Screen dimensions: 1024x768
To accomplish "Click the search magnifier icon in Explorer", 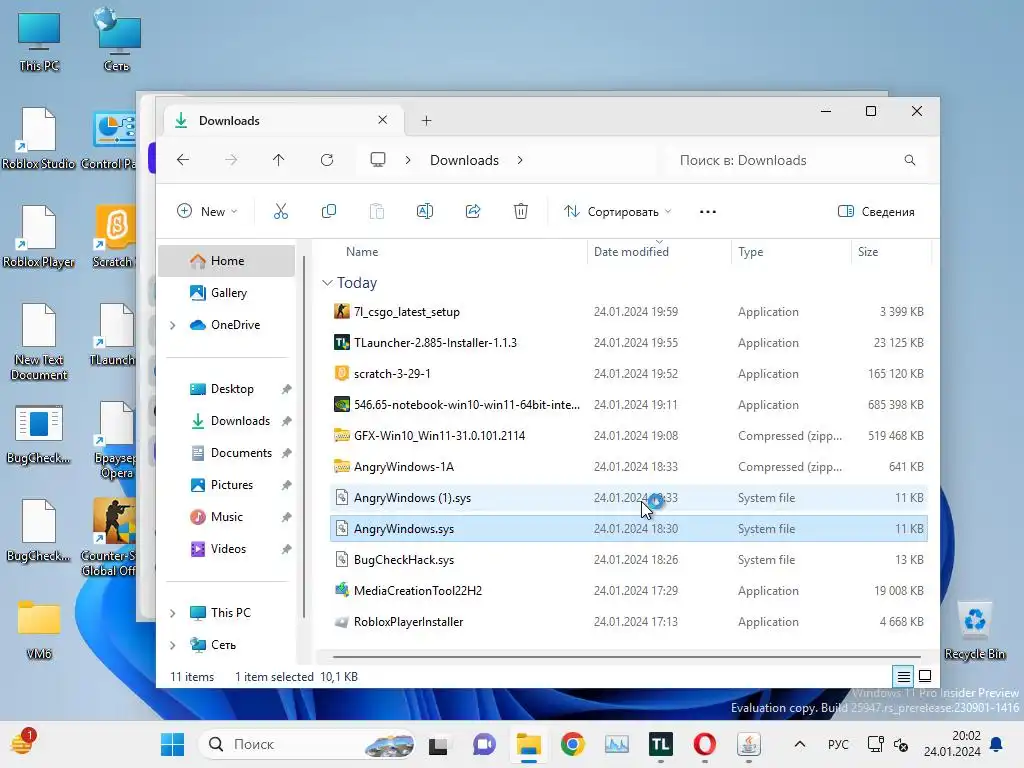I will pos(910,160).
